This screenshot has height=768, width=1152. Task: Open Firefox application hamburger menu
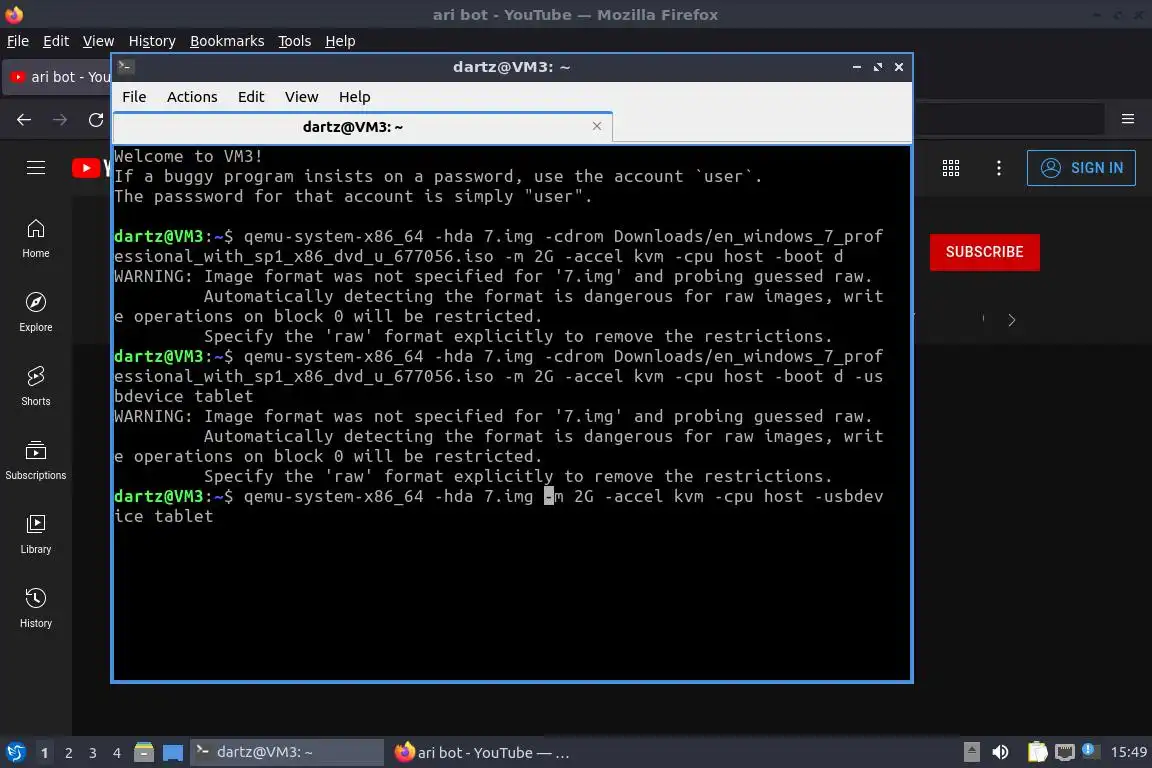1128,118
